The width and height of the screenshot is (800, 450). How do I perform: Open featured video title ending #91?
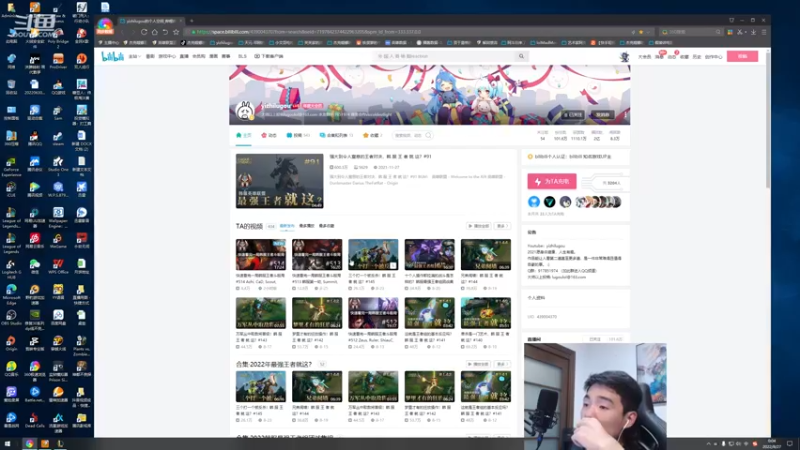point(381,157)
